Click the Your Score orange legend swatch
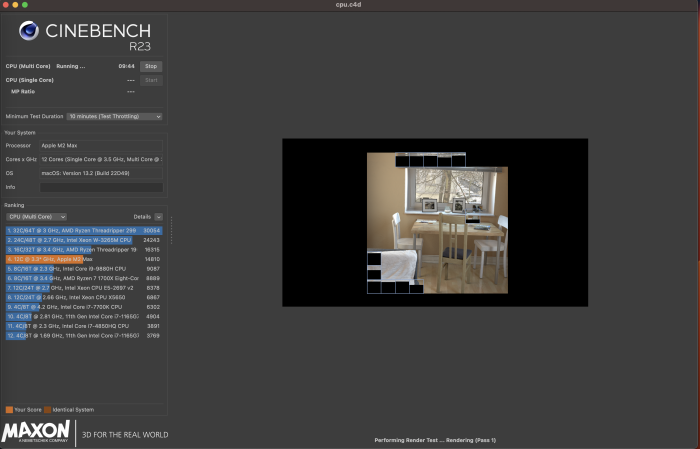The width and height of the screenshot is (700, 449). click(x=9, y=410)
